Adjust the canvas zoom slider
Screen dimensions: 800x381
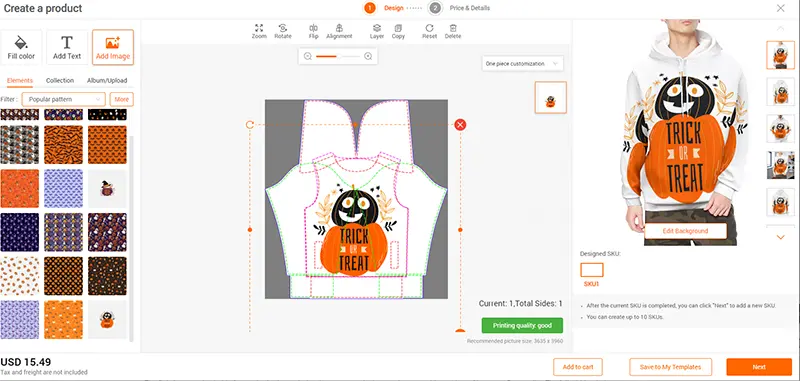click(338, 57)
